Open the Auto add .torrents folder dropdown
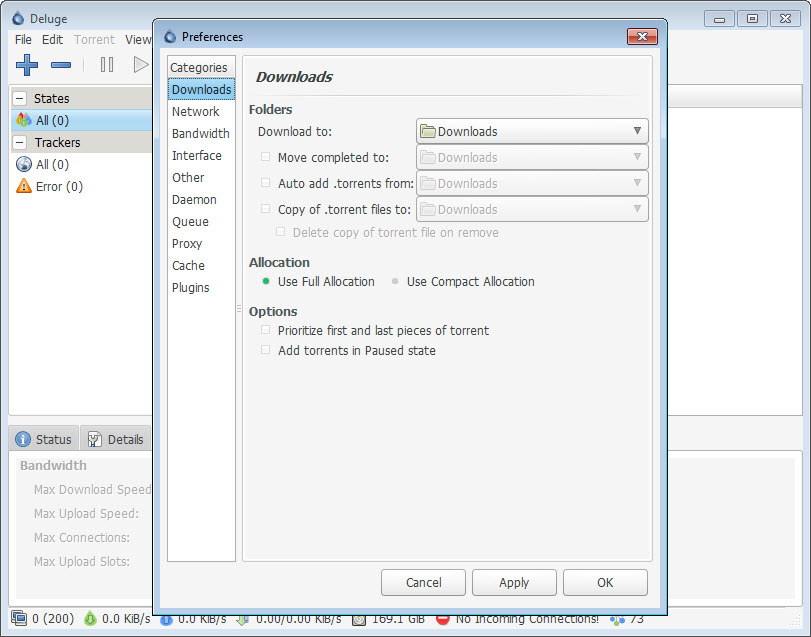This screenshot has height=637, width=811. coord(532,183)
